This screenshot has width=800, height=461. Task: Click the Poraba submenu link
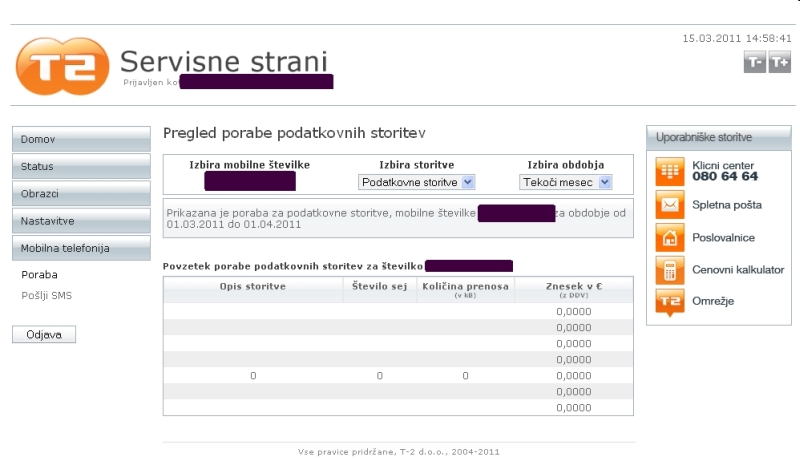pos(39,274)
